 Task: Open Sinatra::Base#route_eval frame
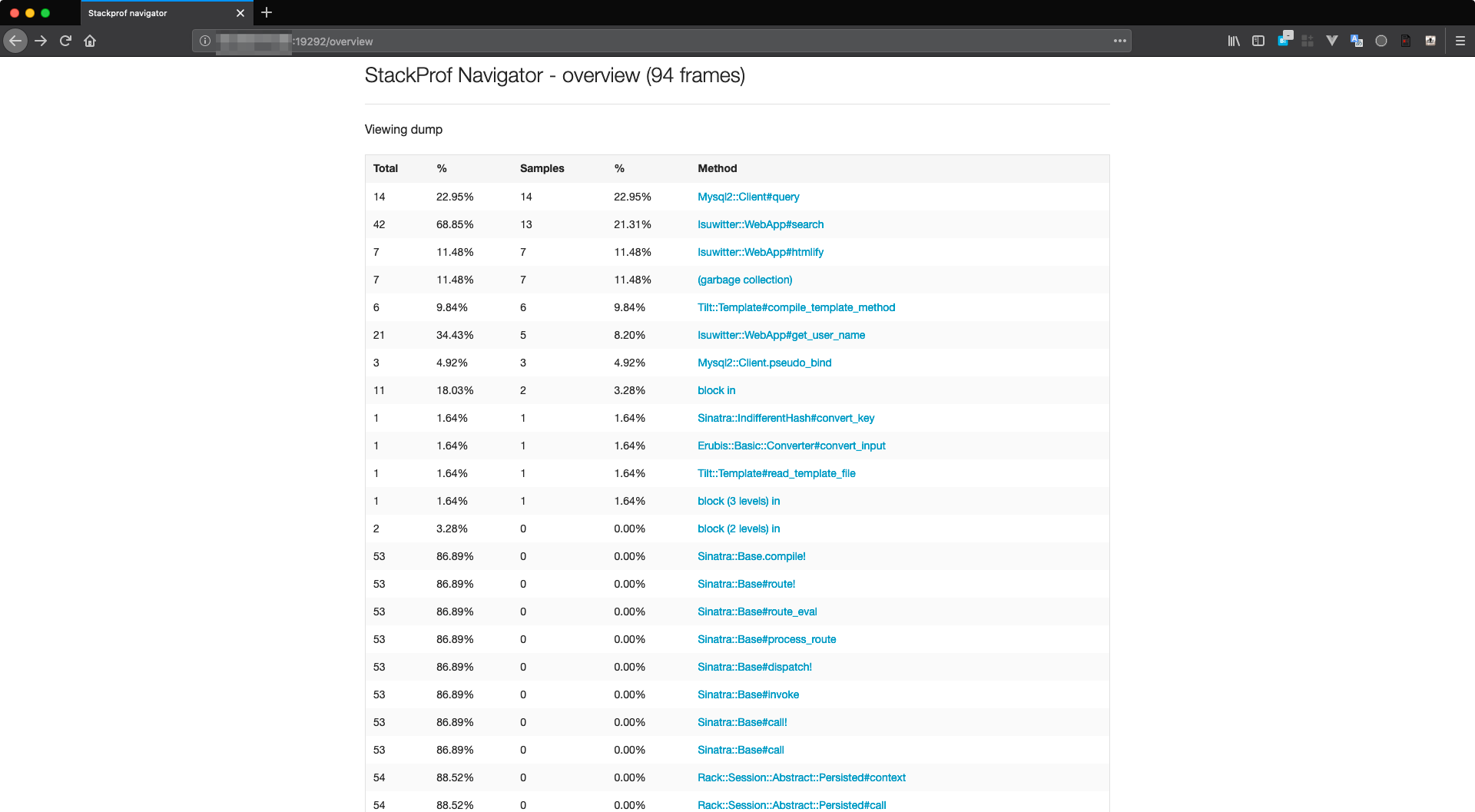tap(757, 611)
